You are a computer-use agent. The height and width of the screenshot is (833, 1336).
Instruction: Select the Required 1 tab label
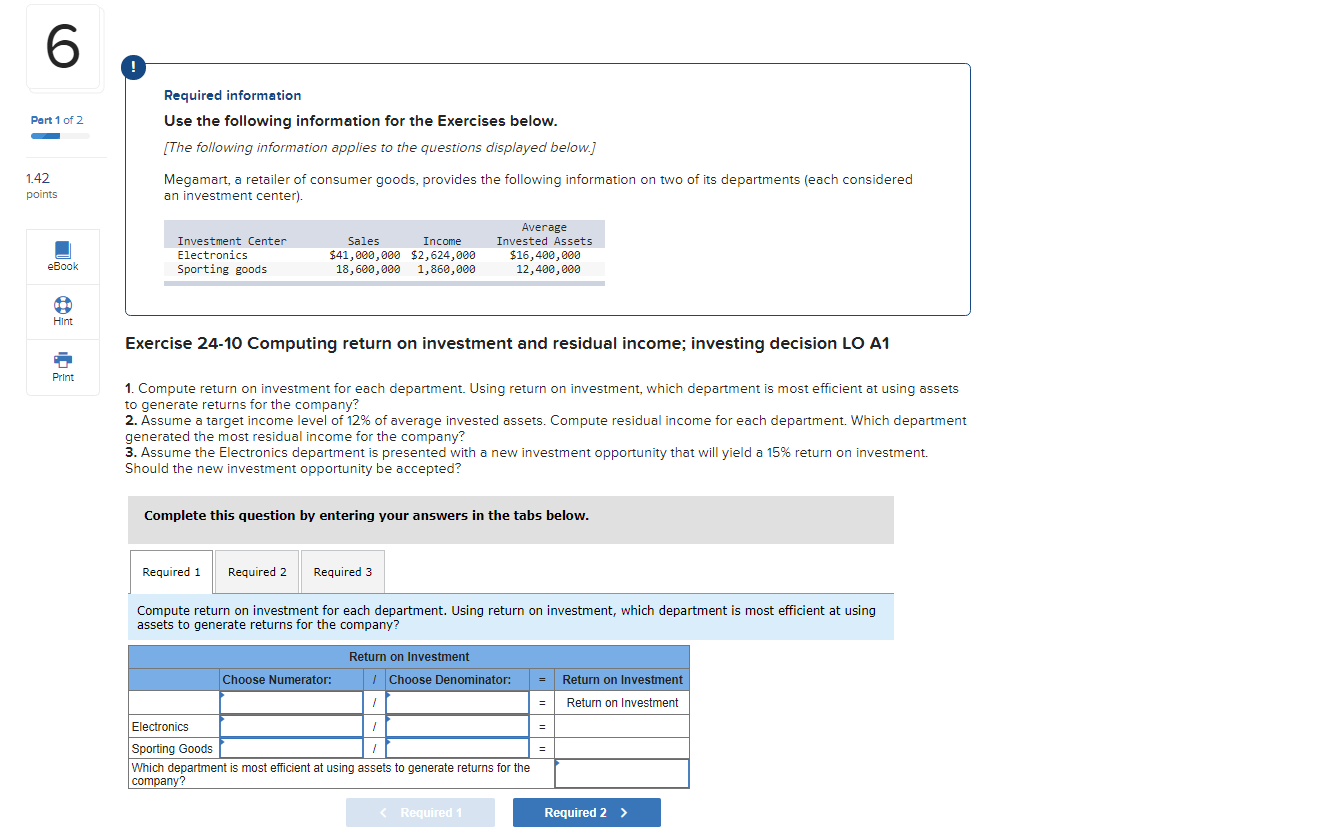click(170, 571)
